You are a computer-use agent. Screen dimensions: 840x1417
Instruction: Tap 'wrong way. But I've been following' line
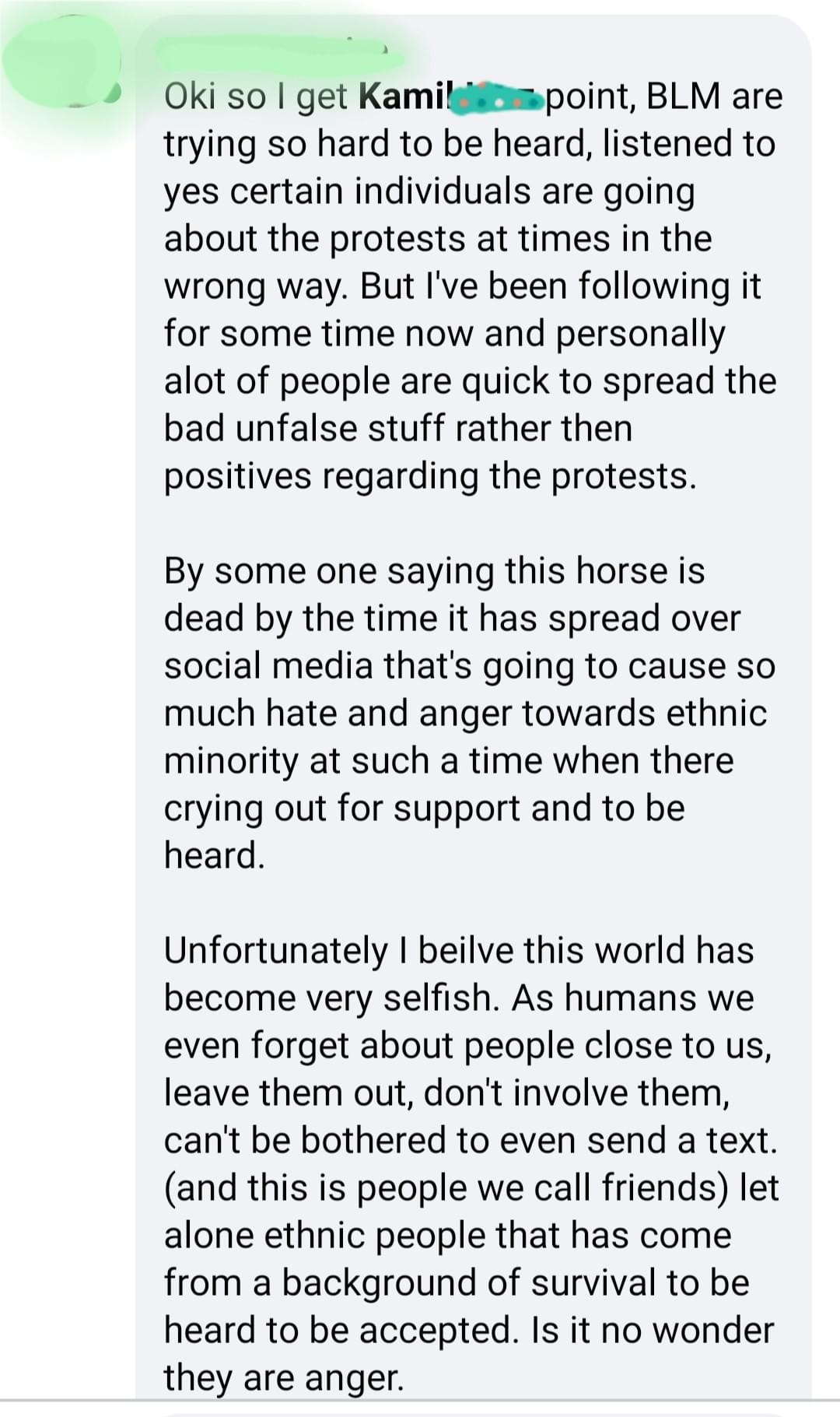462,286
